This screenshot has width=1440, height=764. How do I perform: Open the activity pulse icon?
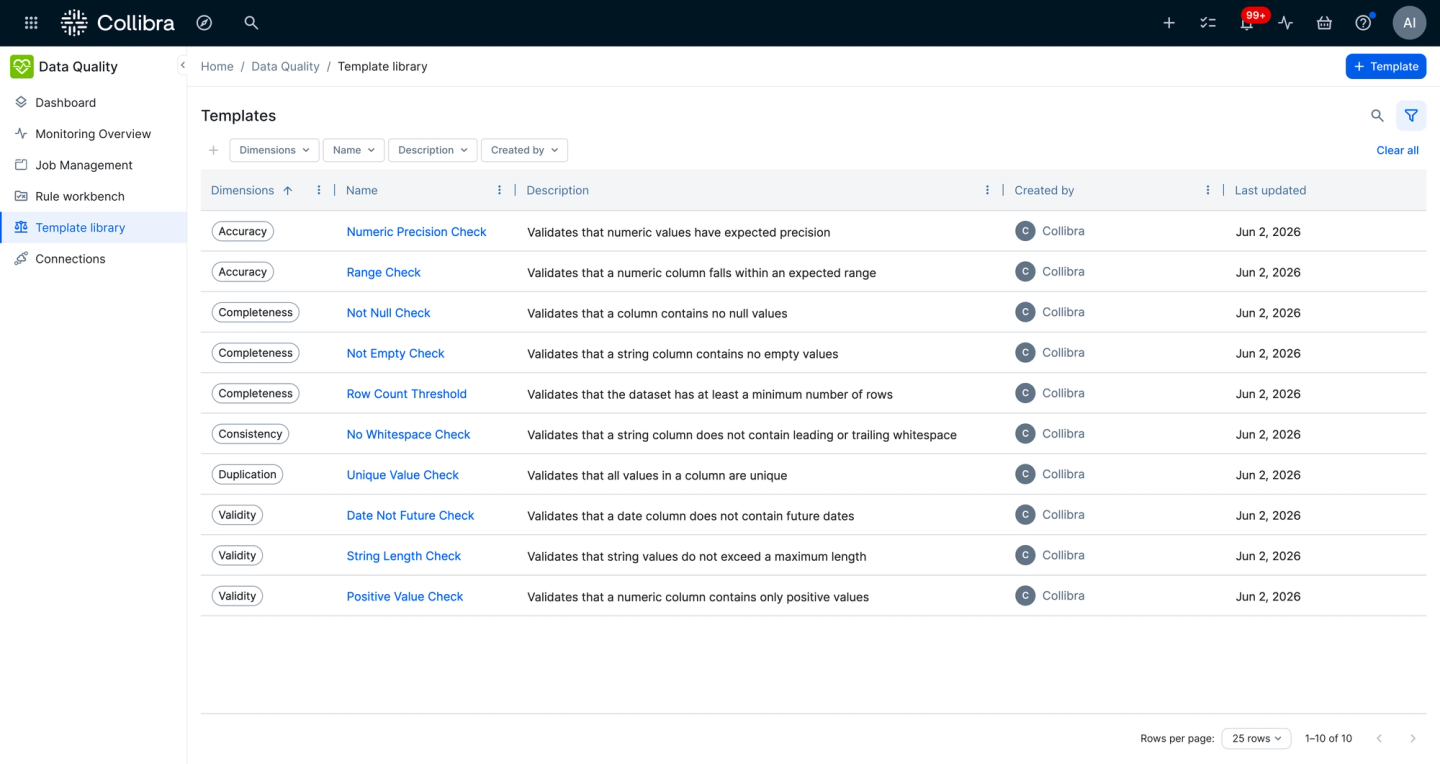tap(1286, 22)
